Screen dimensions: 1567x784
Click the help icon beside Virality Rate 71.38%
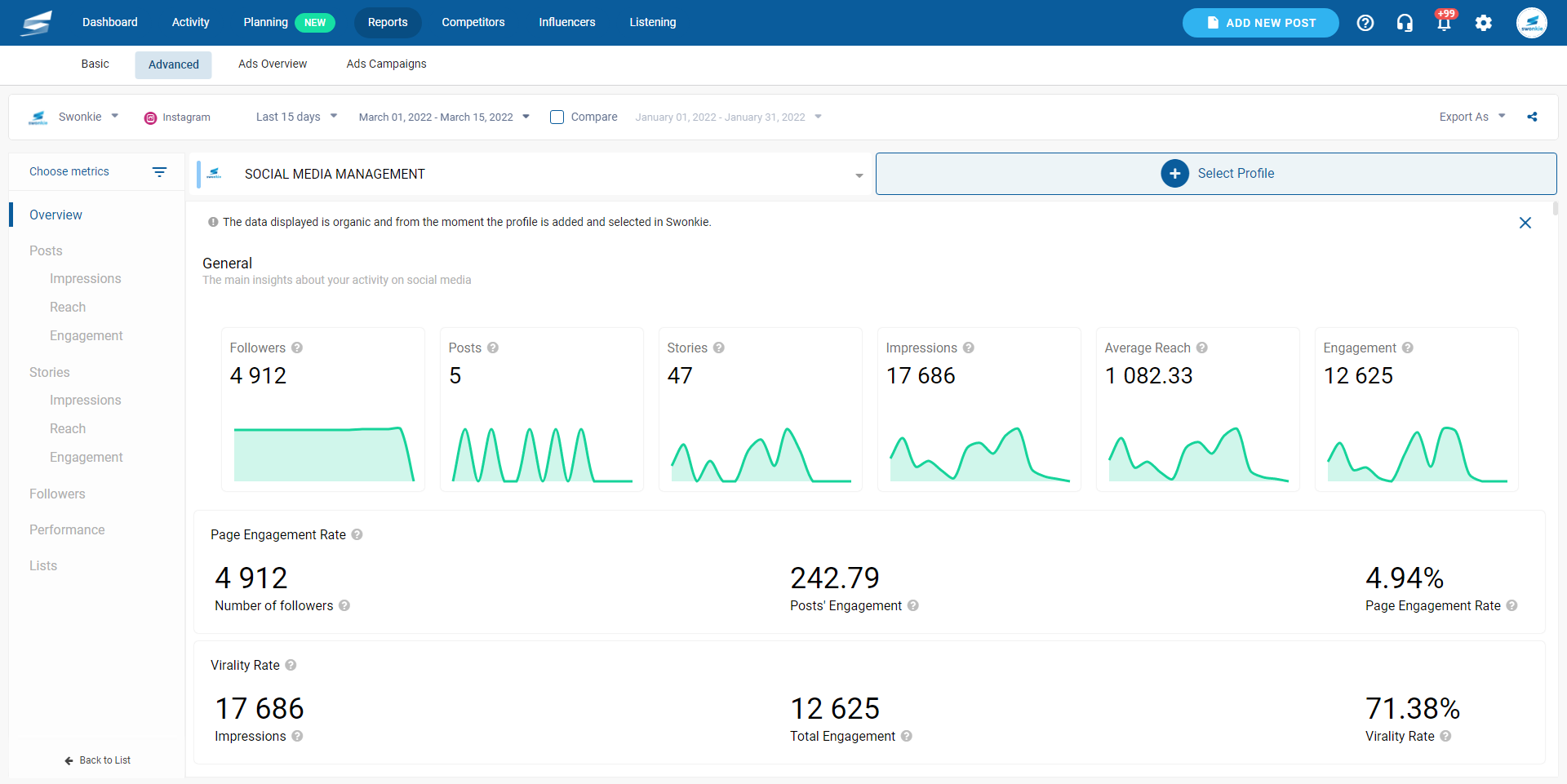tap(1445, 736)
